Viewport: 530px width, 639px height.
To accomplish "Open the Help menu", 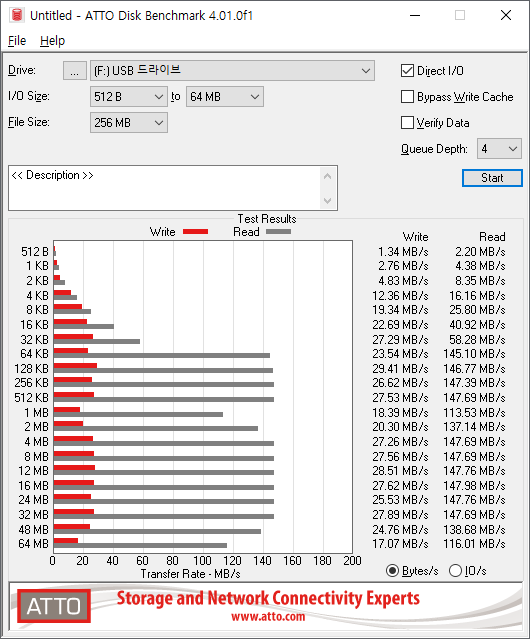I will [x=52, y=41].
